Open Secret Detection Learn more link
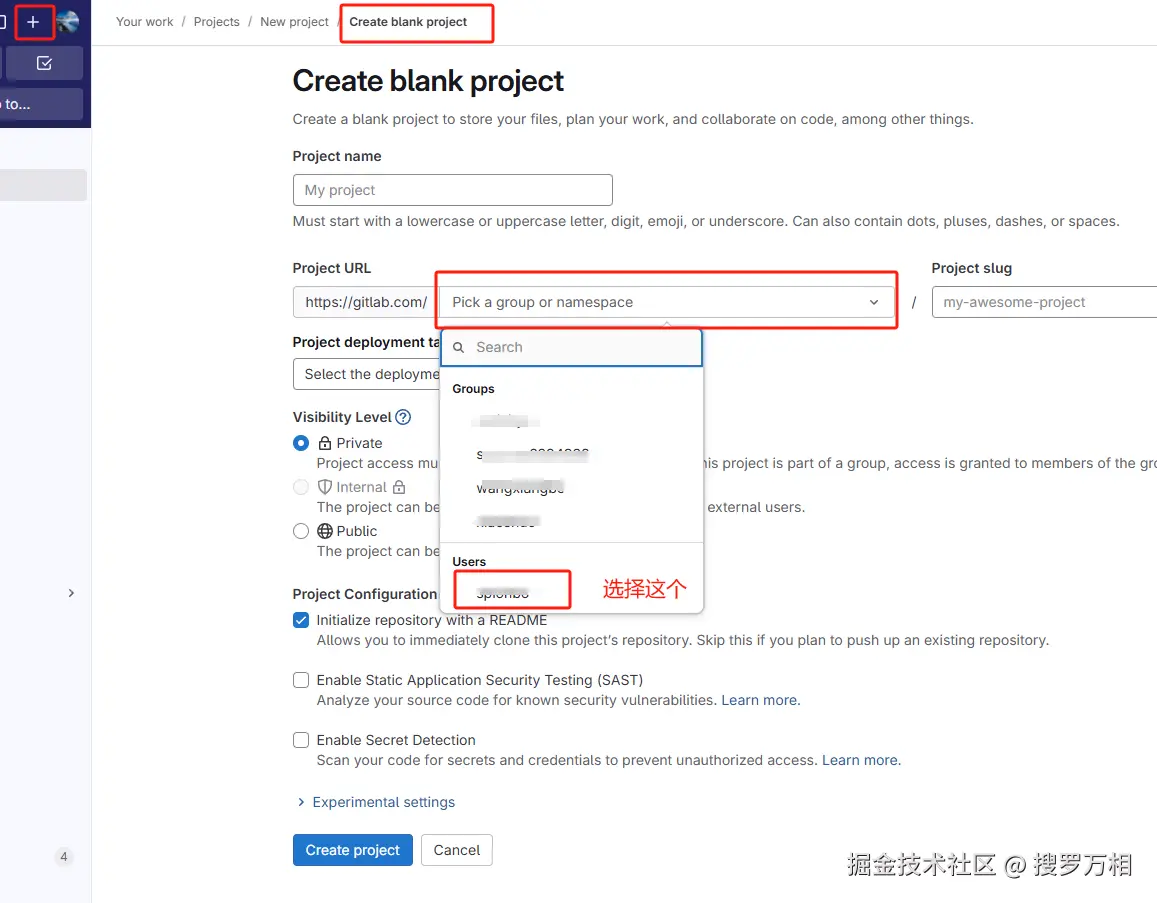 point(861,760)
